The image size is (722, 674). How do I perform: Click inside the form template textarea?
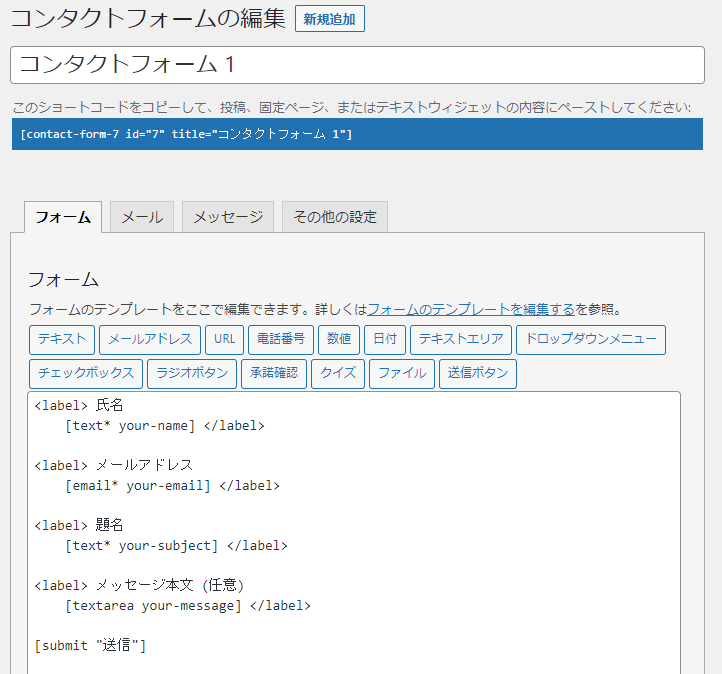point(354,533)
